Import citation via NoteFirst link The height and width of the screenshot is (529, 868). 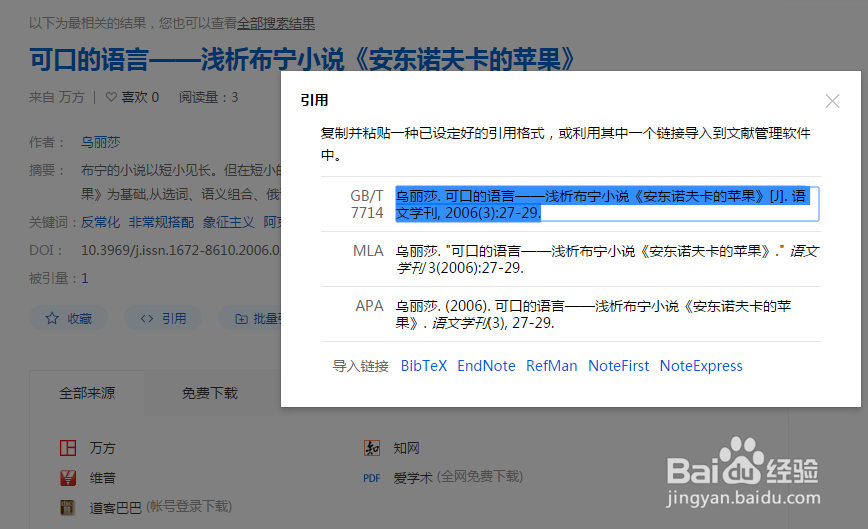click(618, 366)
